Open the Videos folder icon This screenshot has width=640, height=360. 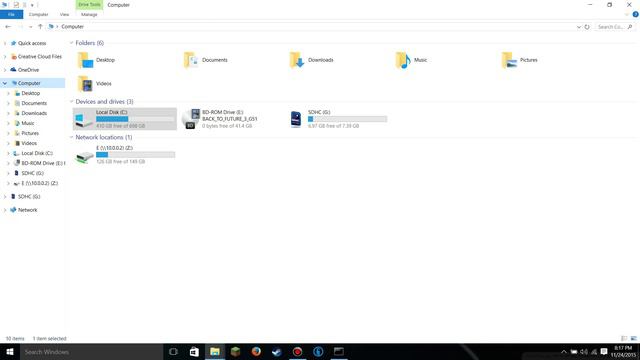pyautogui.click(x=85, y=84)
